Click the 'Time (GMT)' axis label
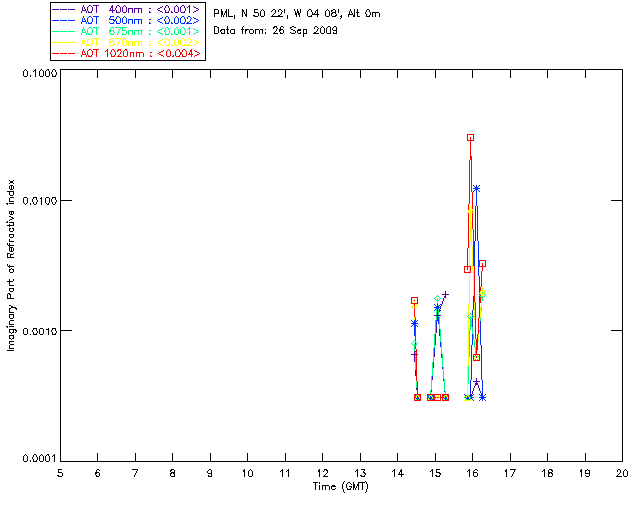 (340, 487)
